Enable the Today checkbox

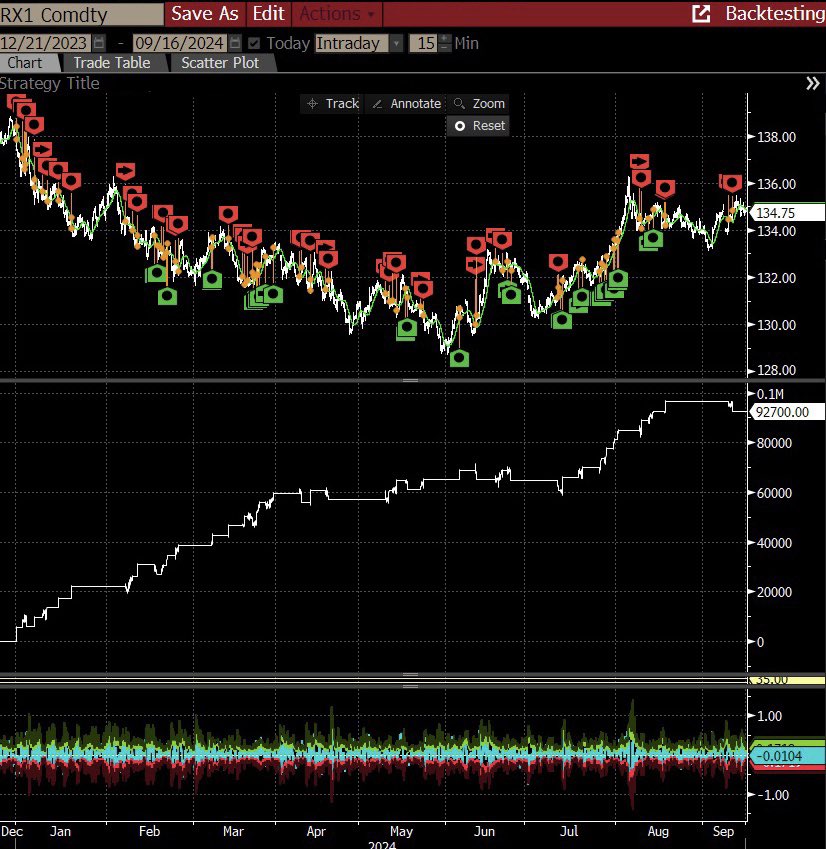point(253,43)
